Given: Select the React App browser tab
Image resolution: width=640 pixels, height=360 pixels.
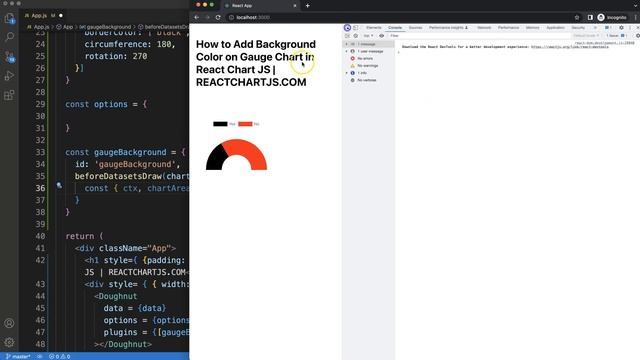Looking at the screenshot, I should [x=261, y=6].
